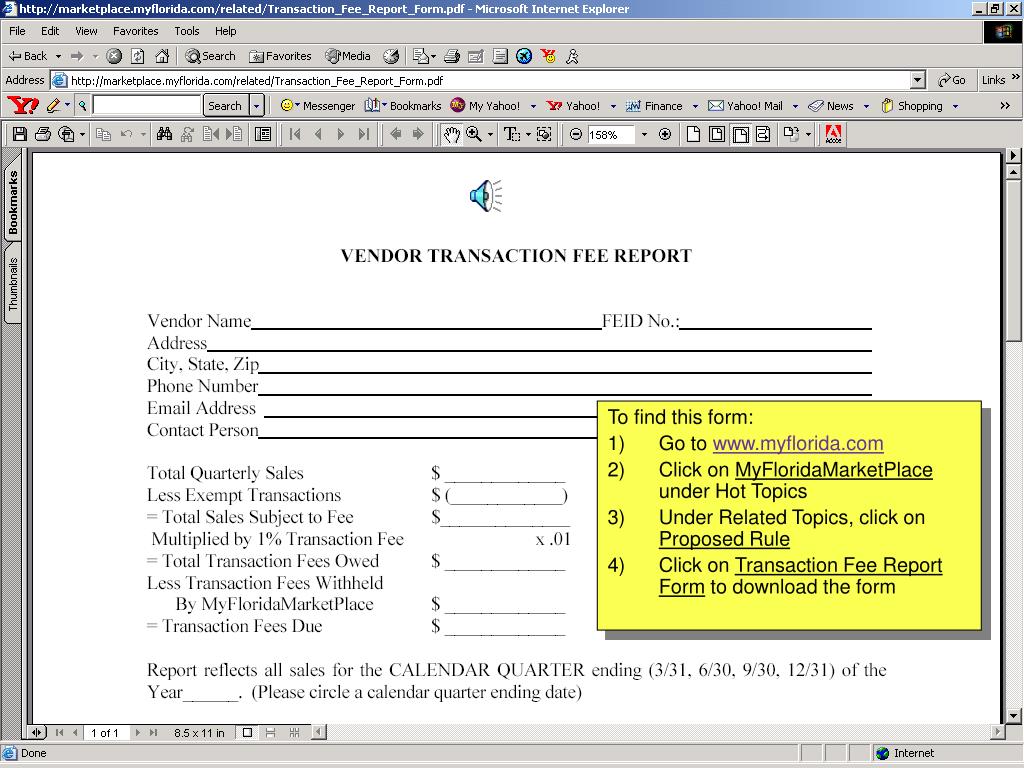Open the IE History icon
The image size is (1024, 768).
coord(391,56)
